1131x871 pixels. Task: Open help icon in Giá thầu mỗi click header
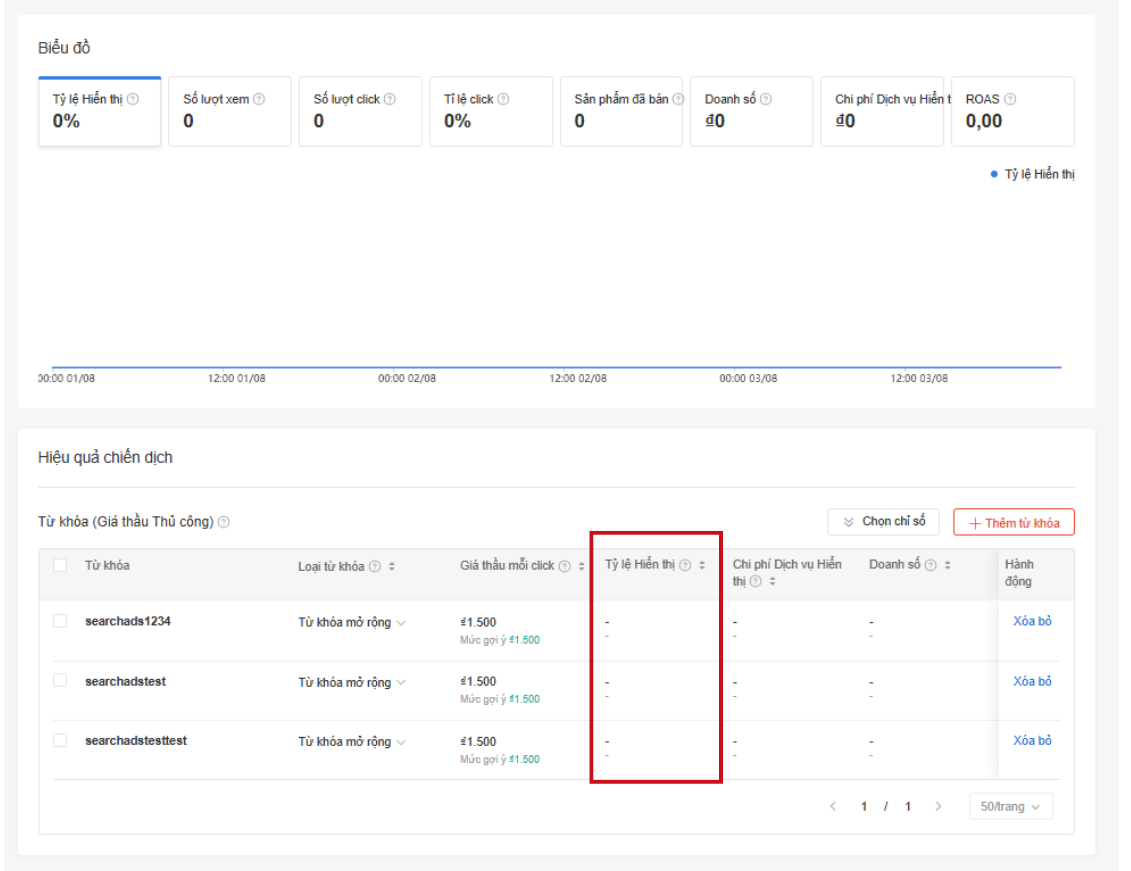coord(565,567)
